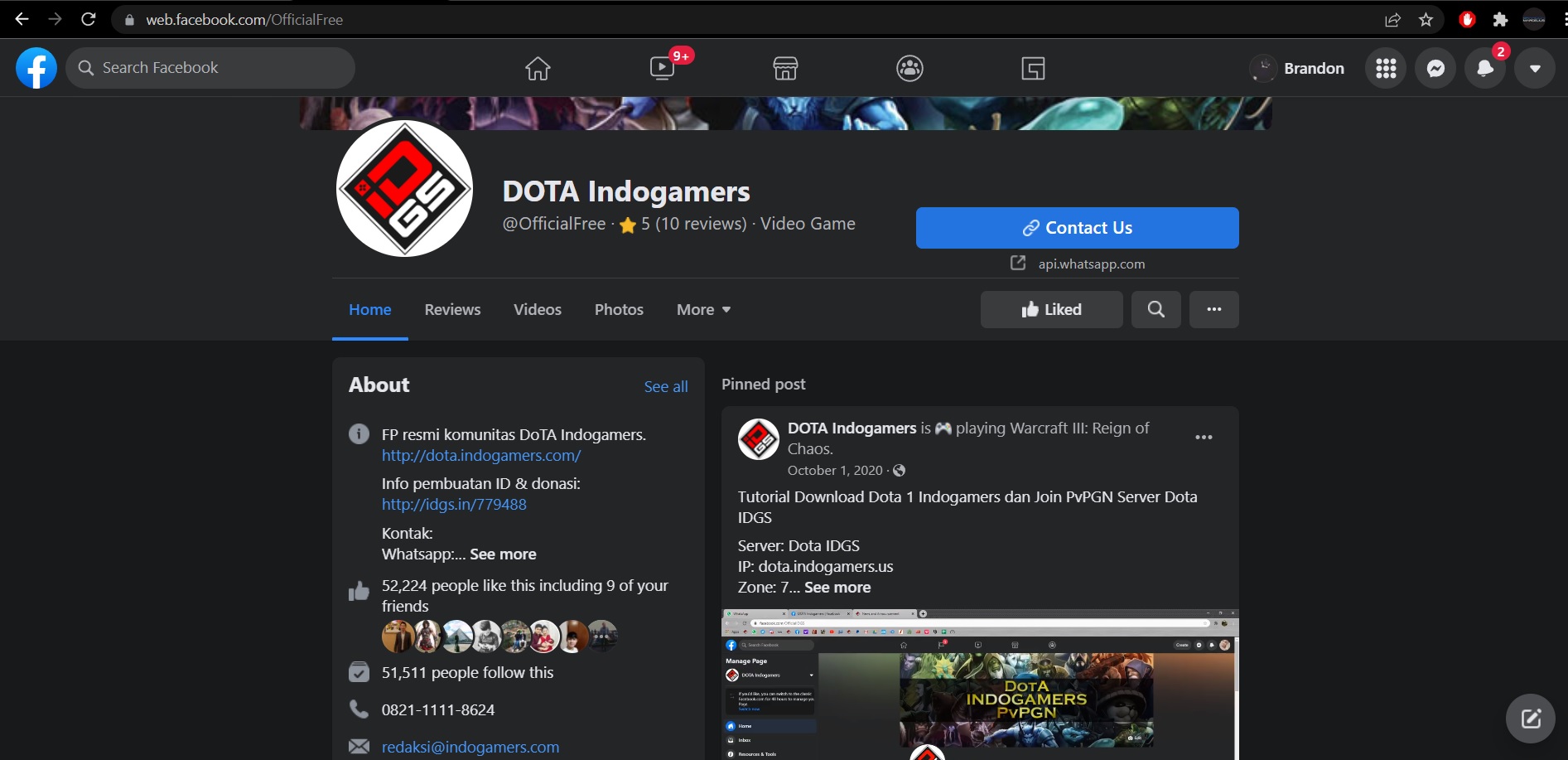Click the page search magnifier button
The width and height of the screenshot is (1568, 760).
pos(1156,309)
